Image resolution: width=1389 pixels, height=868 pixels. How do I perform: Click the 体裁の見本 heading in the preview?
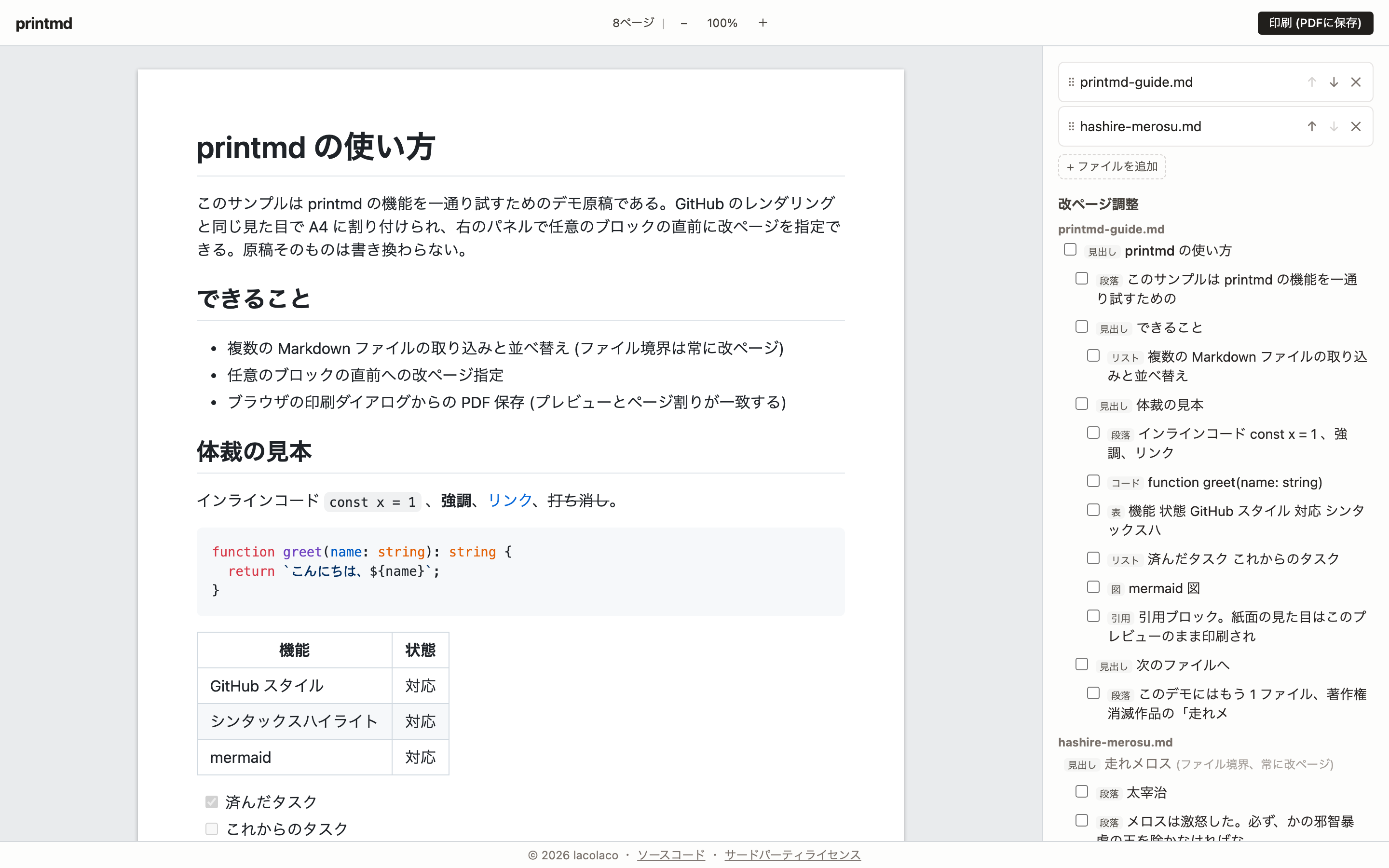254,452
